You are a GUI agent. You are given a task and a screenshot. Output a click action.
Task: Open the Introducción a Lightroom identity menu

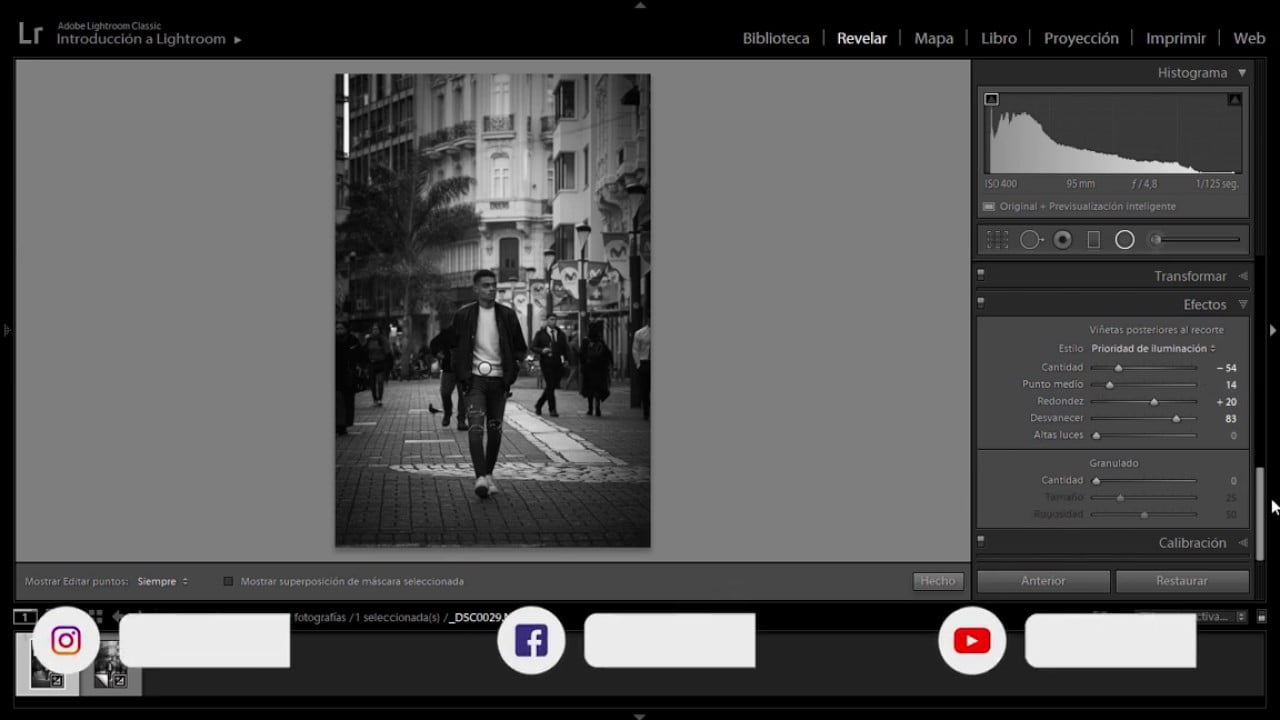[x=149, y=39]
